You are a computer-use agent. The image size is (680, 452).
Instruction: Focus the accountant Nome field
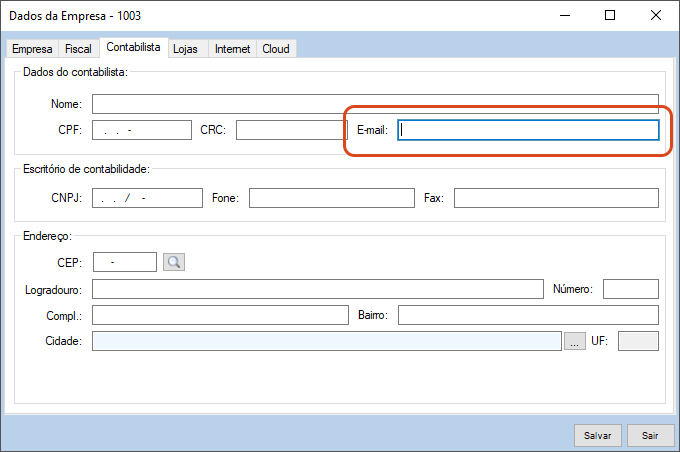pos(375,104)
